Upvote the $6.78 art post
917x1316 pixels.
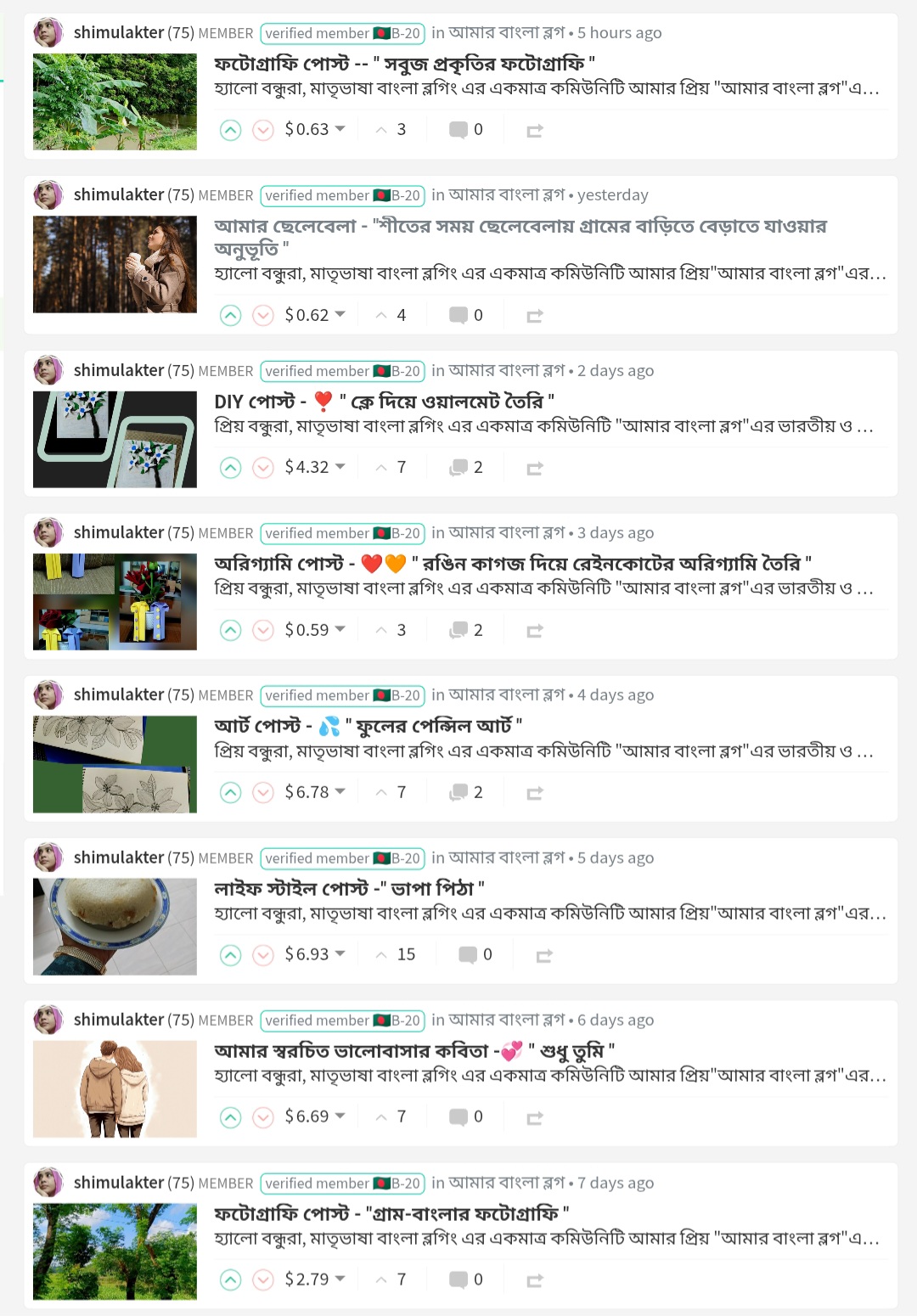(x=230, y=792)
